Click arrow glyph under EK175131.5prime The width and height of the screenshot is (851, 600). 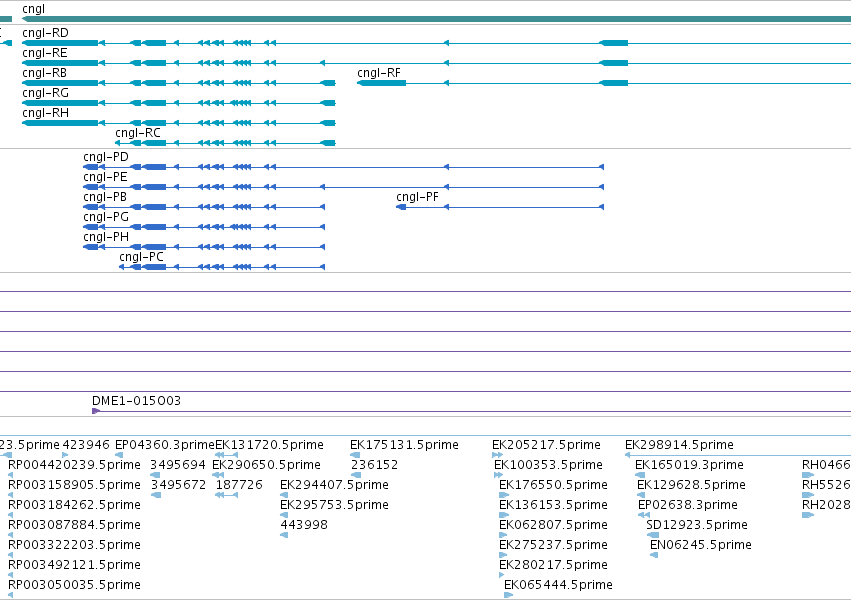[x=355, y=455]
